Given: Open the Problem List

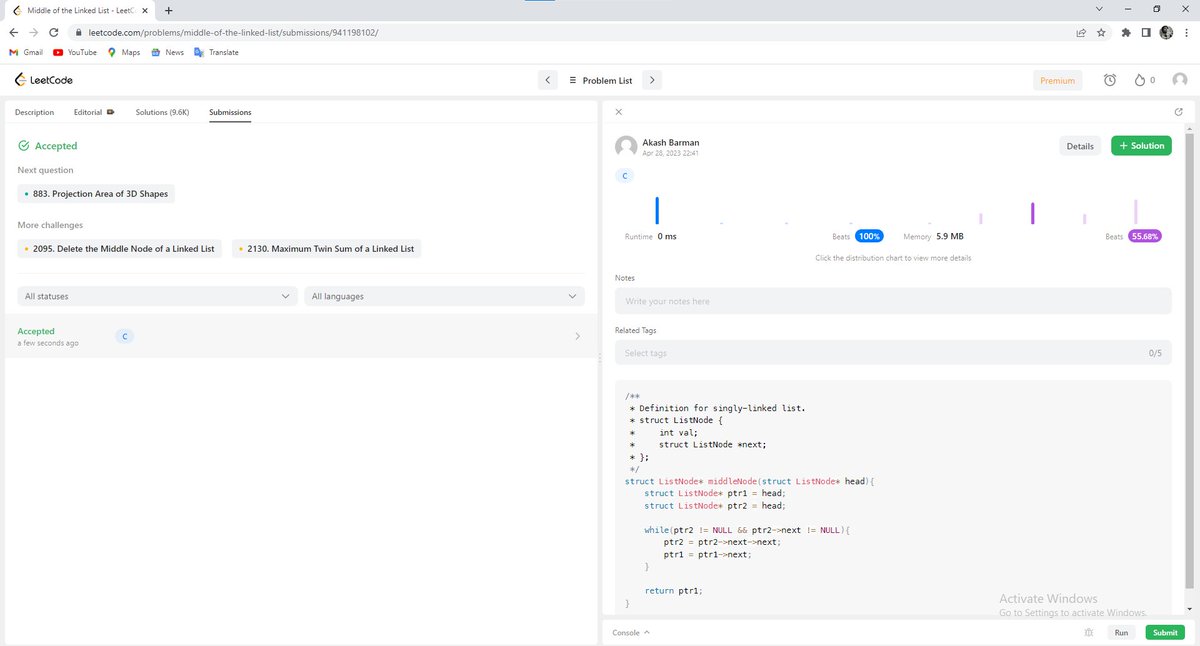Looking at the screenshot, I should click(600, 80).
